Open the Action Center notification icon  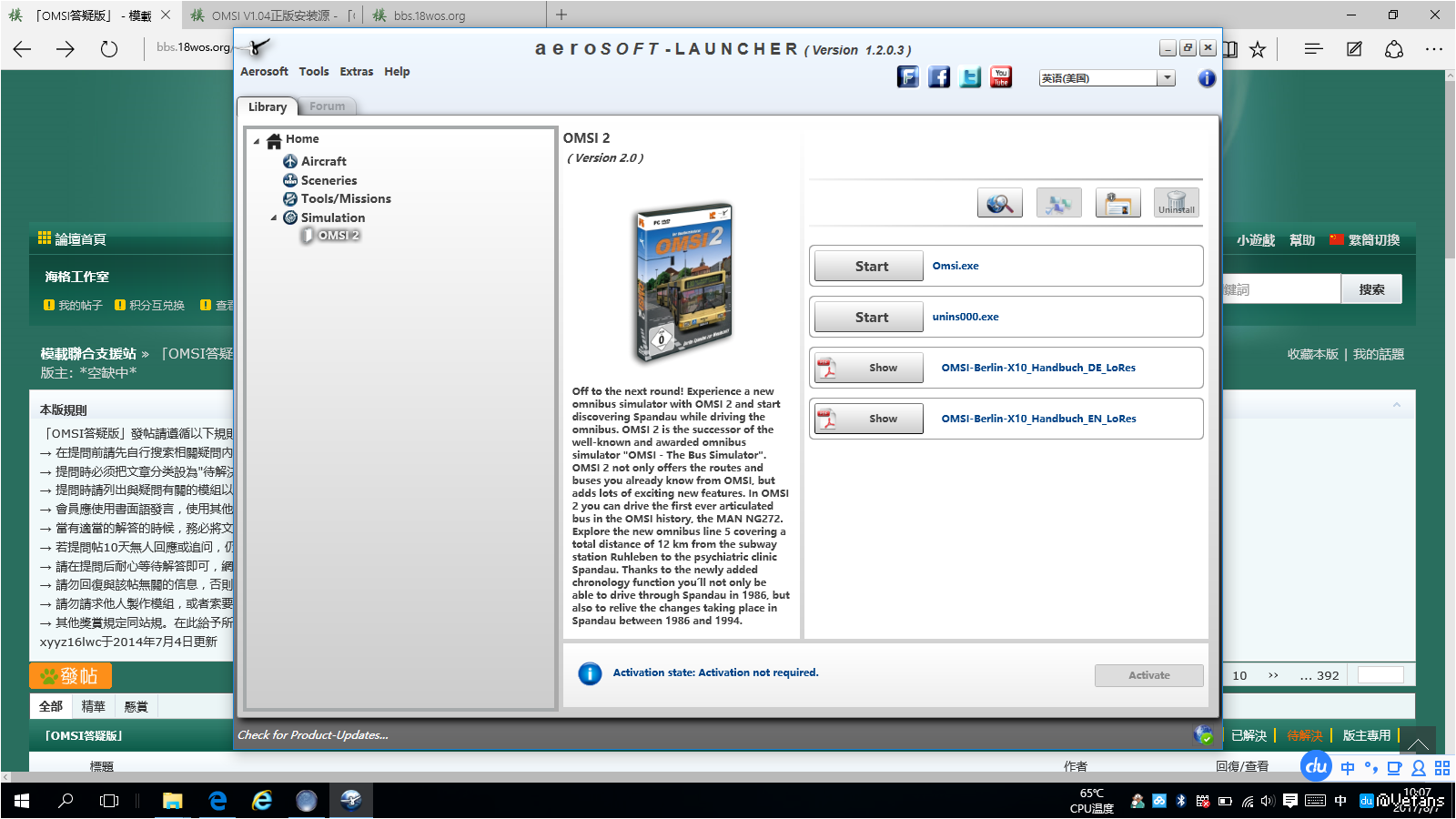1290,801
